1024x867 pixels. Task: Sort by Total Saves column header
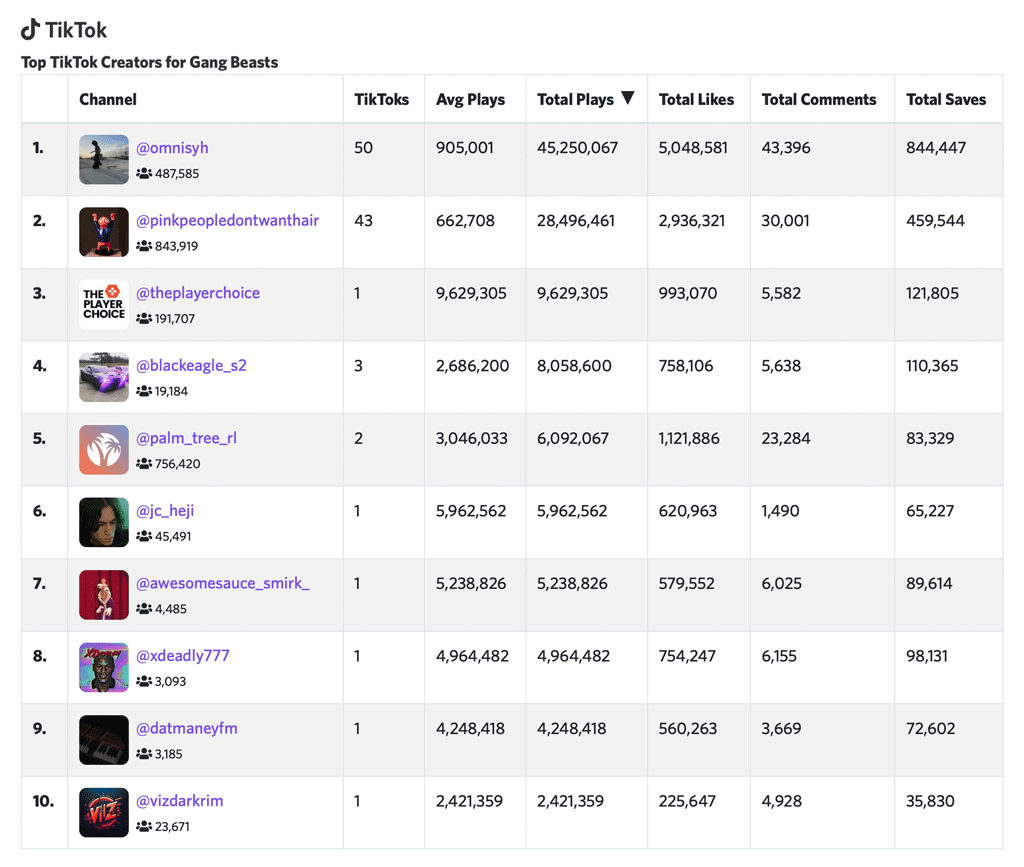coord(945,100)
